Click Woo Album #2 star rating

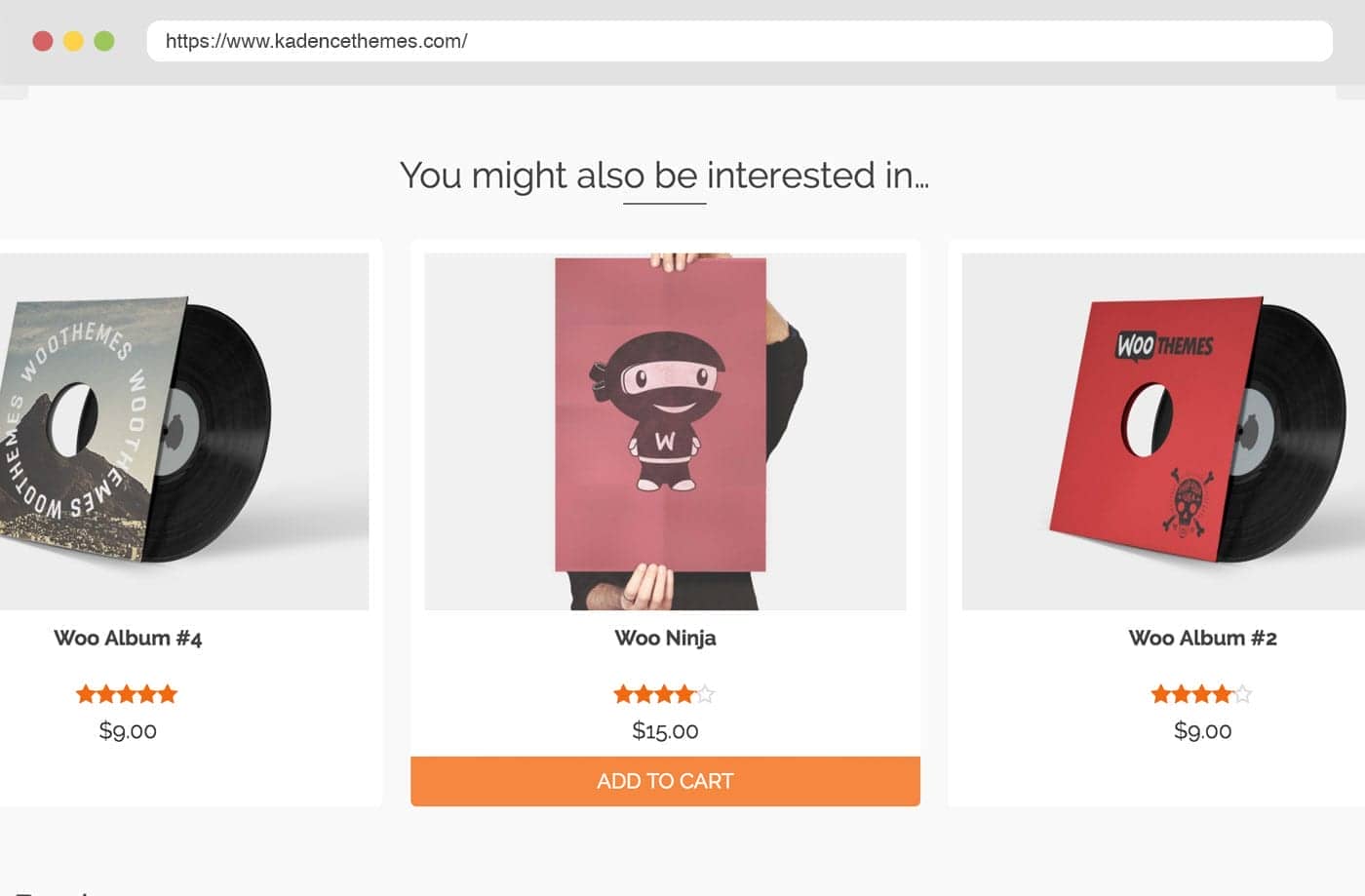1201,694
